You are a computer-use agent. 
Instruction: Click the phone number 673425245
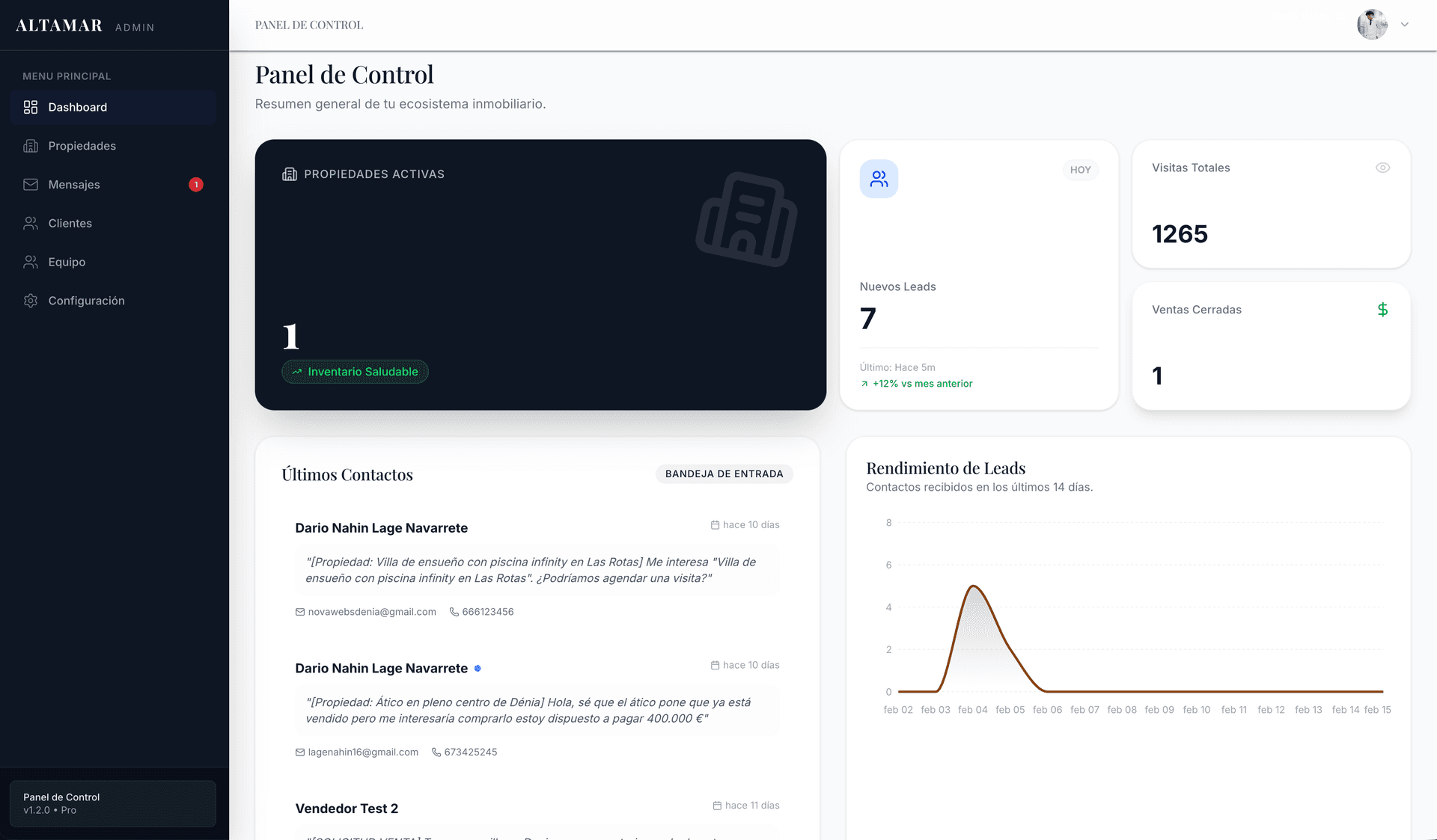tap(470, 752)
